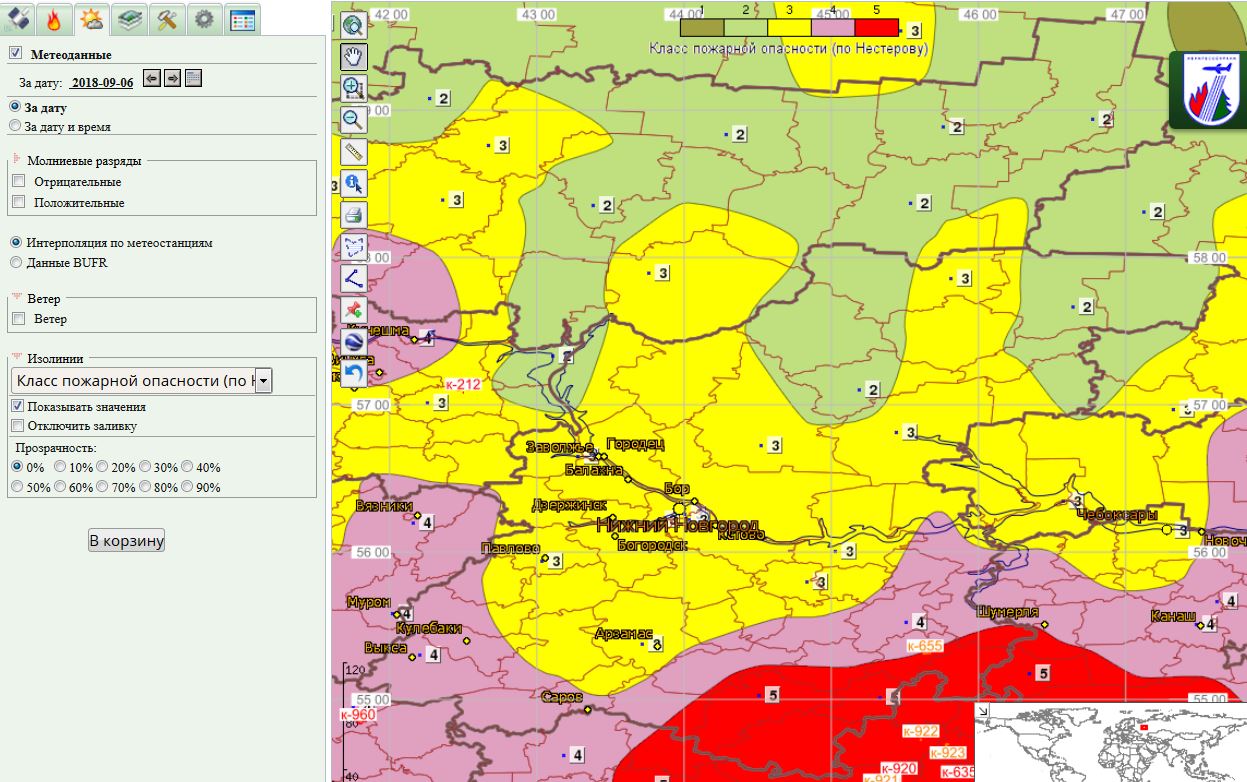Click the blue undo arrow icon
Image resolution: width=1247 pixels, height=782 pixels.
(354, 373)
